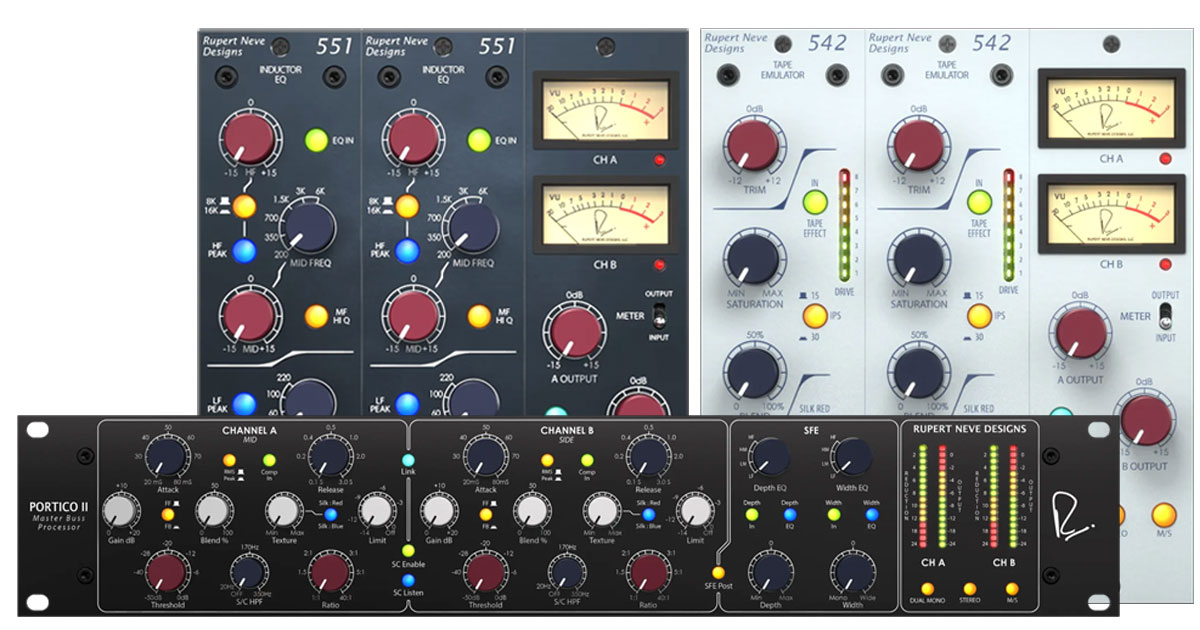Toggle EQ IN on first 551 module

coord(316,139)
